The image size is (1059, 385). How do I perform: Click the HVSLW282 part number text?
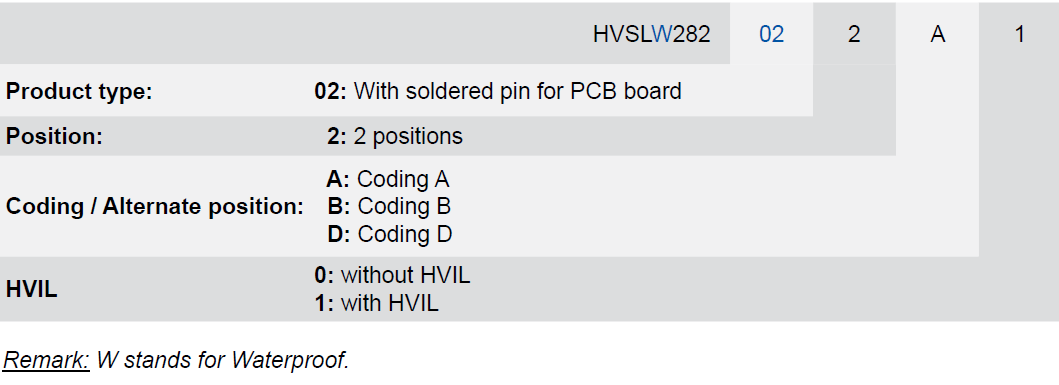pos(651,34)
